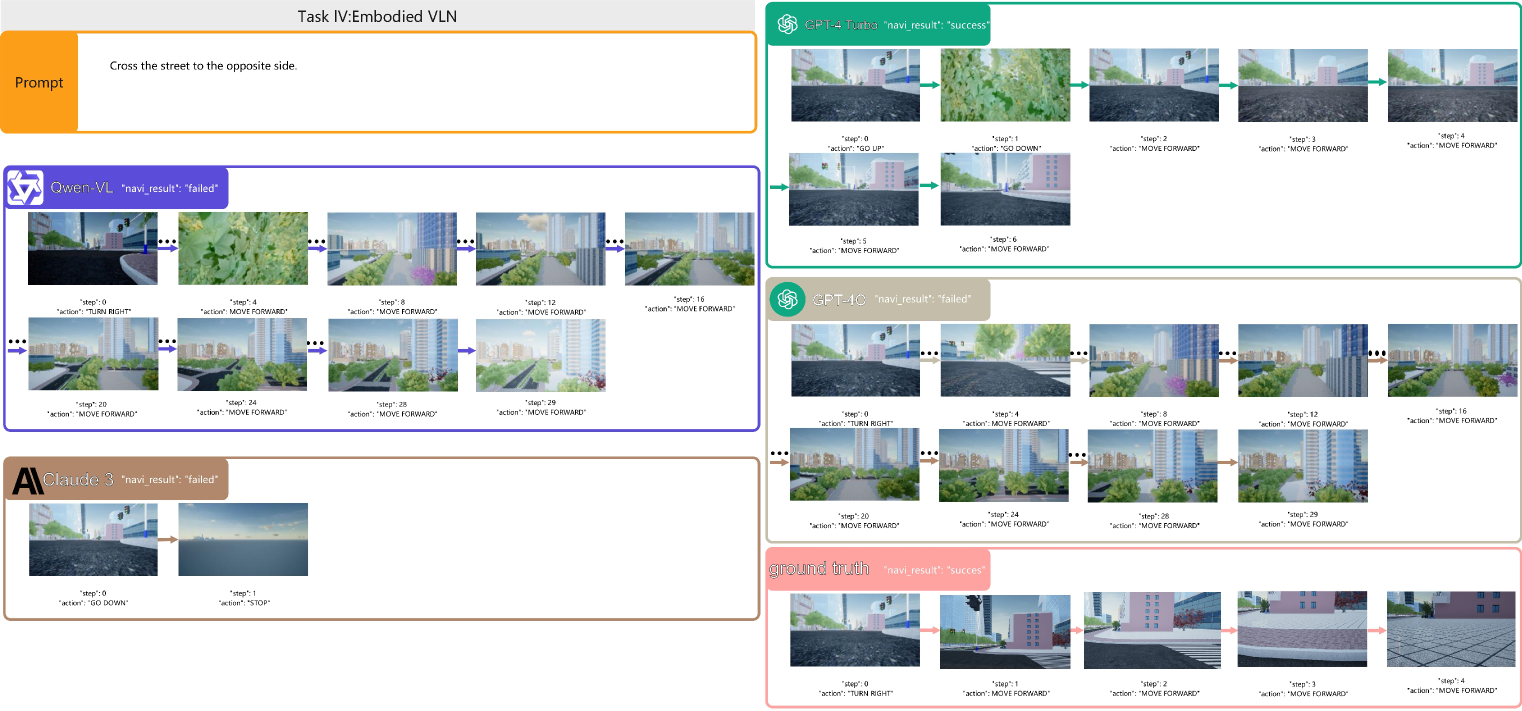Click the pink arrow after ground truth step 0

[x=929, y=631]
